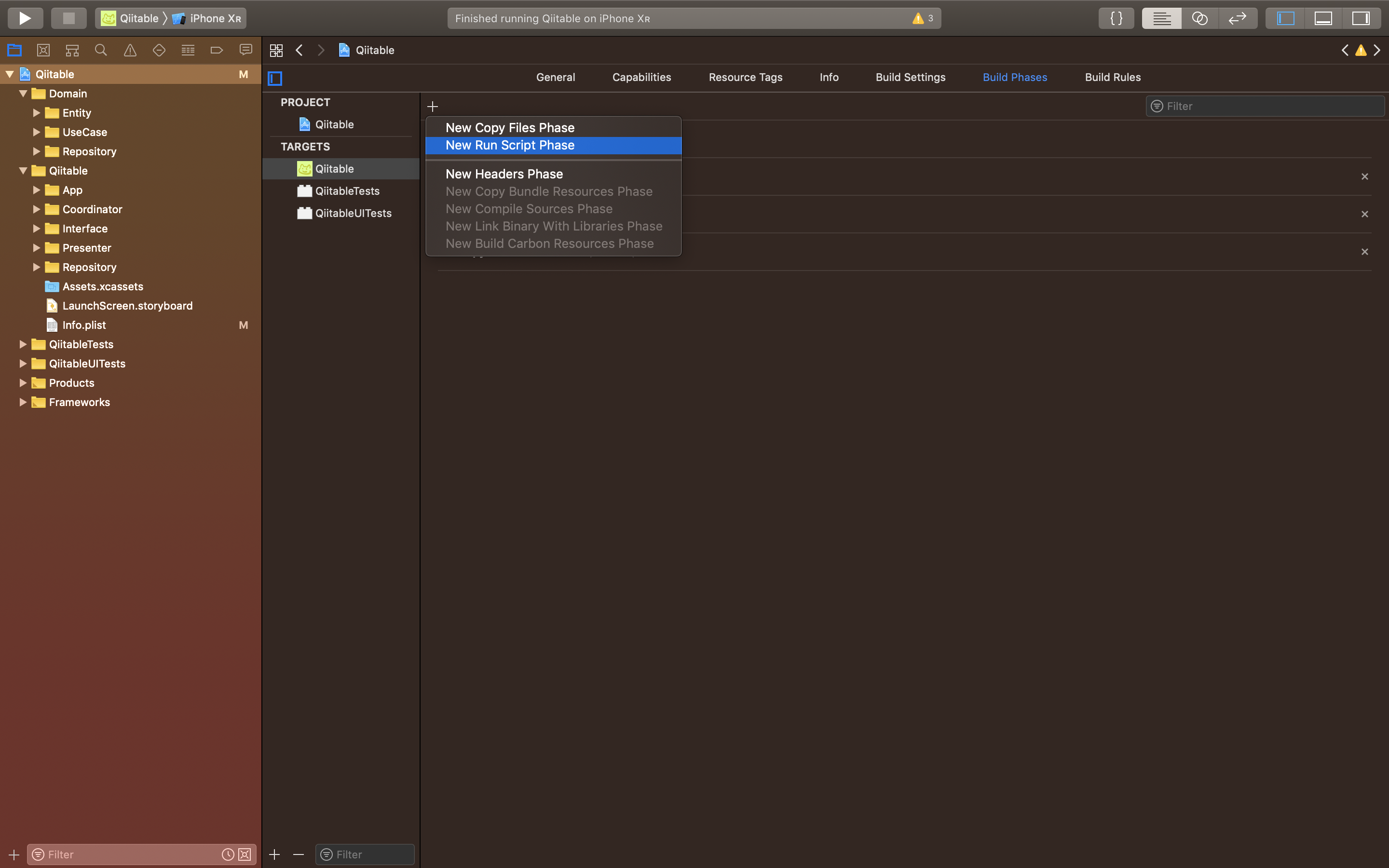Screen dimensions: 1389x868
Task: Open the Breakpoint navigator icon
Action: 217,51
